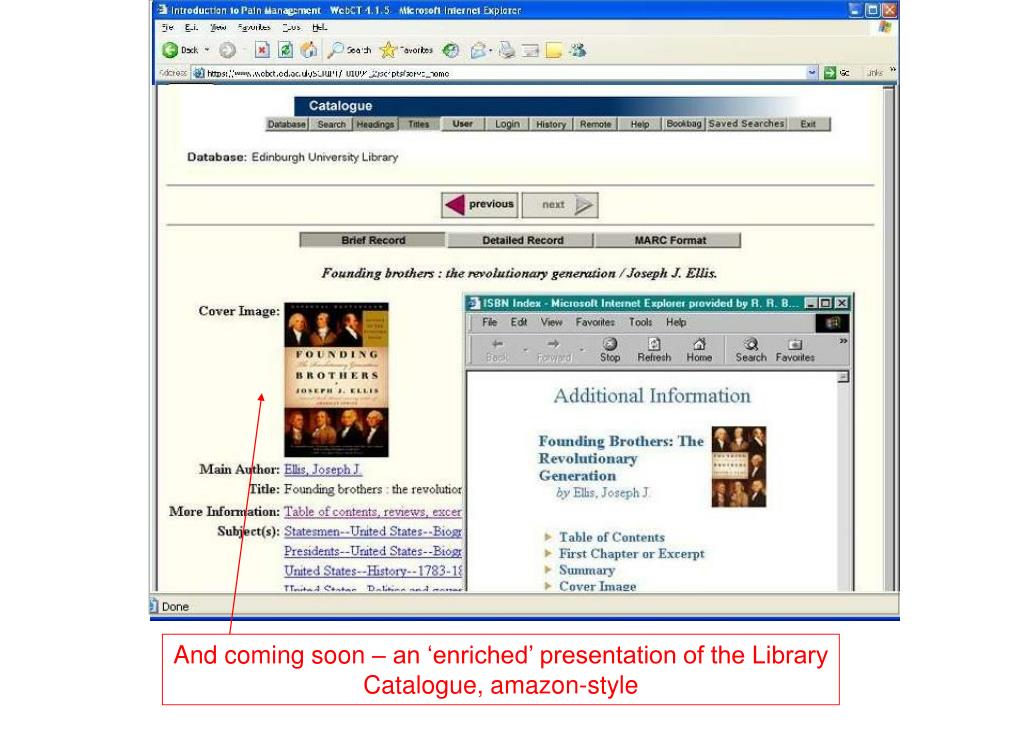1024x740 pixels.
Task: Open author link Ellis, Joseph J.
Action: pos(323,470)
